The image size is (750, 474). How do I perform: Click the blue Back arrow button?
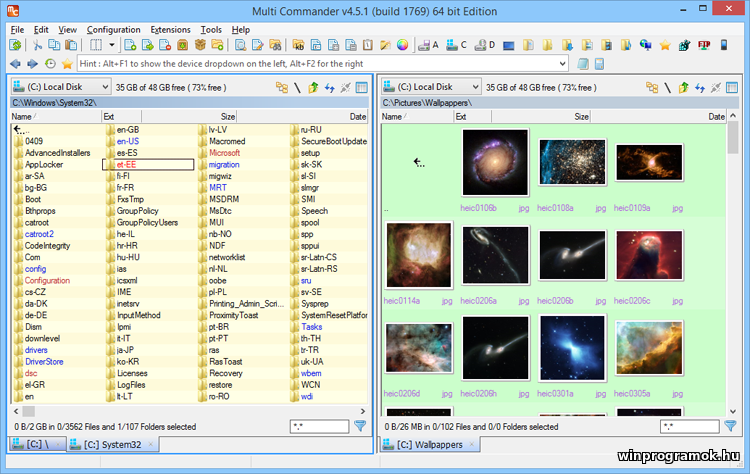pos(15,64)
